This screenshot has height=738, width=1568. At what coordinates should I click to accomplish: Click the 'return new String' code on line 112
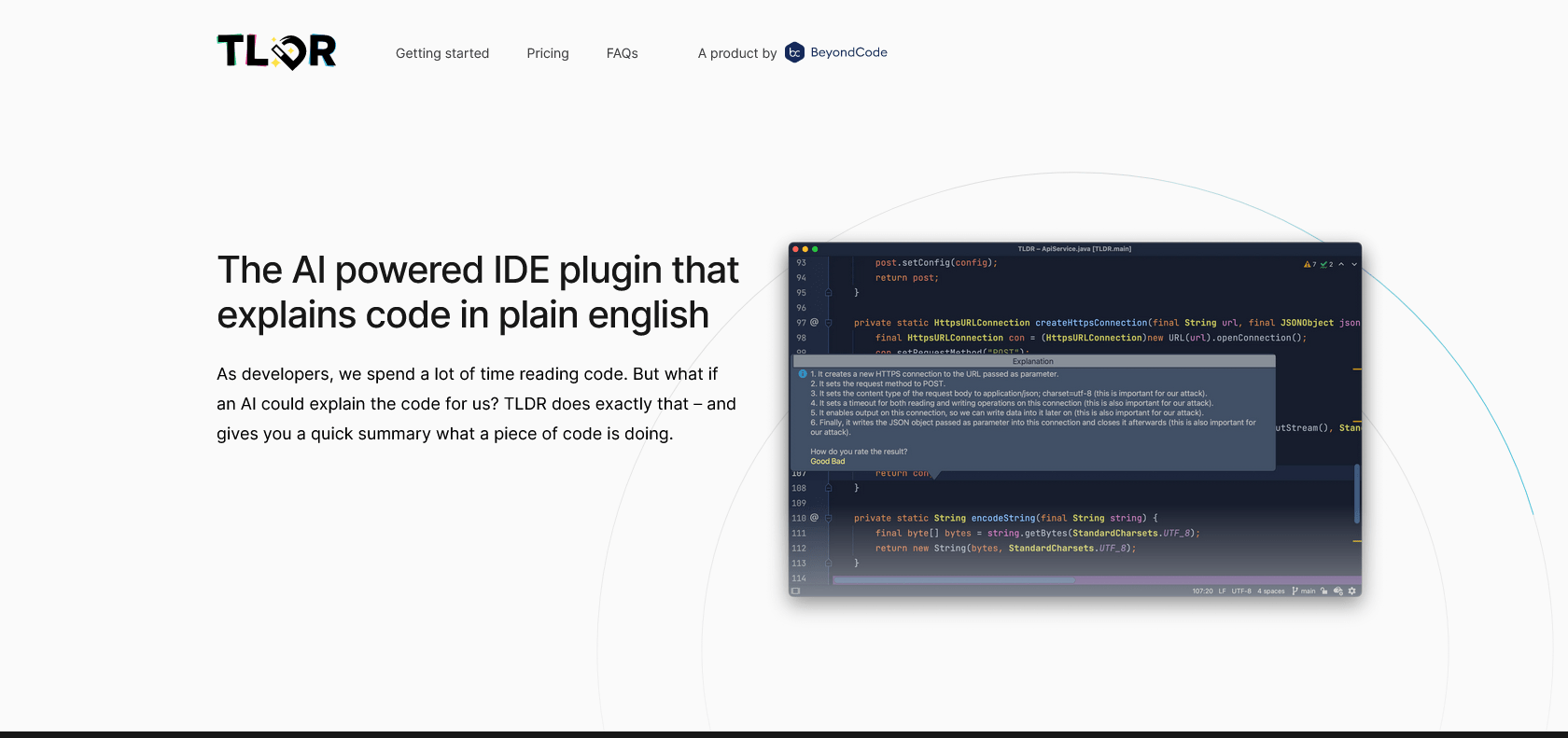click(919, 548)
